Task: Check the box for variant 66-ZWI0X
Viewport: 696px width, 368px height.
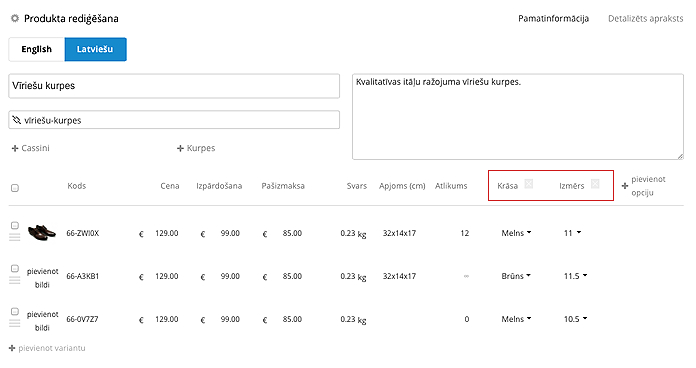Action: [15, 226]
